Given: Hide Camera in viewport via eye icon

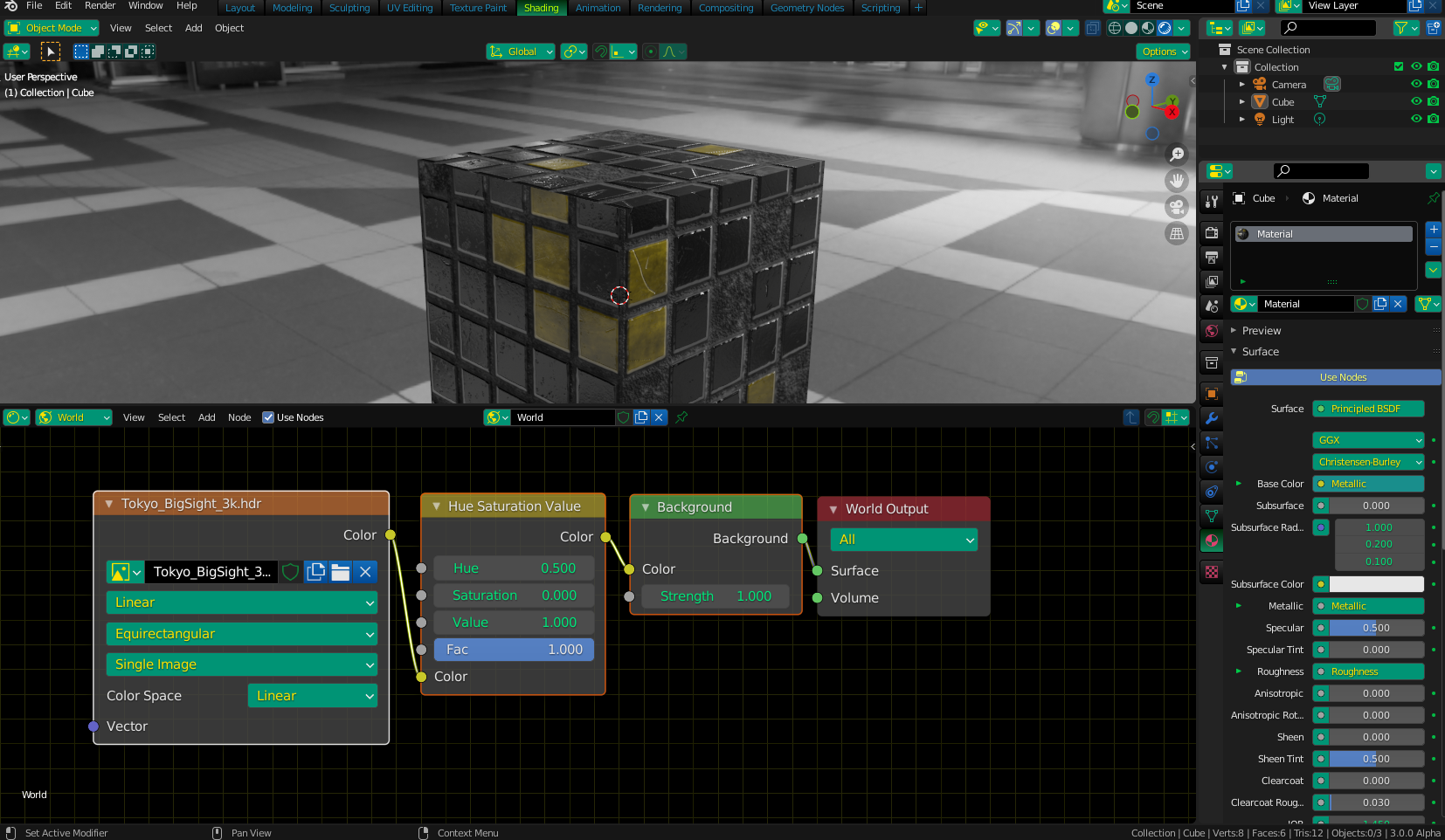Looking at the screenshot, I should coord(1416,85).
